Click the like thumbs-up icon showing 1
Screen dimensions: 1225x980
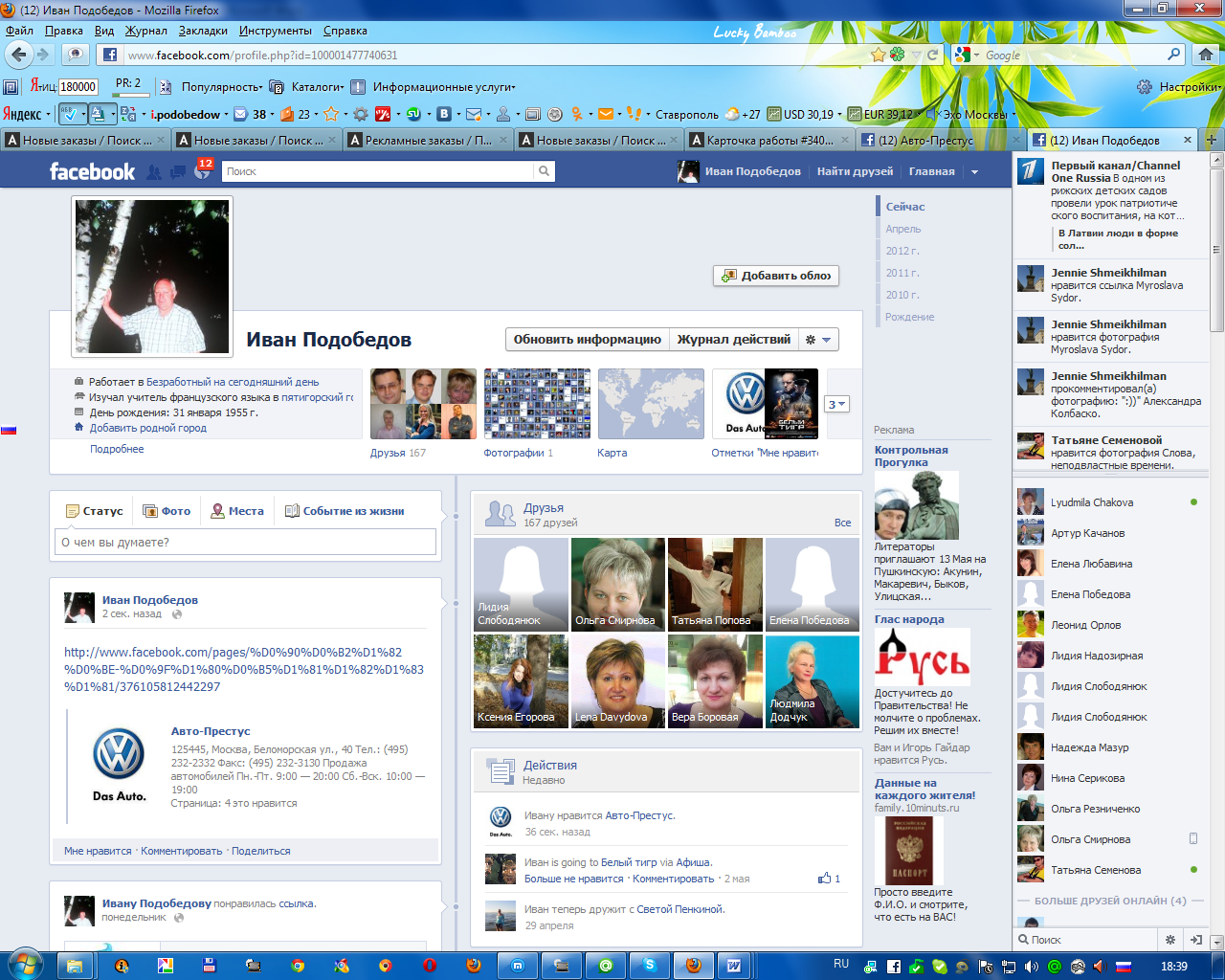pos(824,878)
